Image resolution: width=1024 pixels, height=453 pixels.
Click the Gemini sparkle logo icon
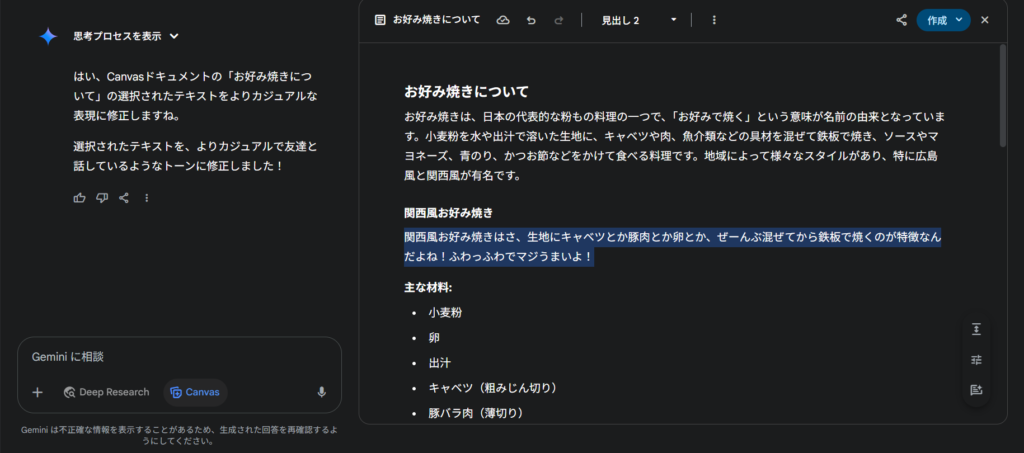tap(48, 37)
